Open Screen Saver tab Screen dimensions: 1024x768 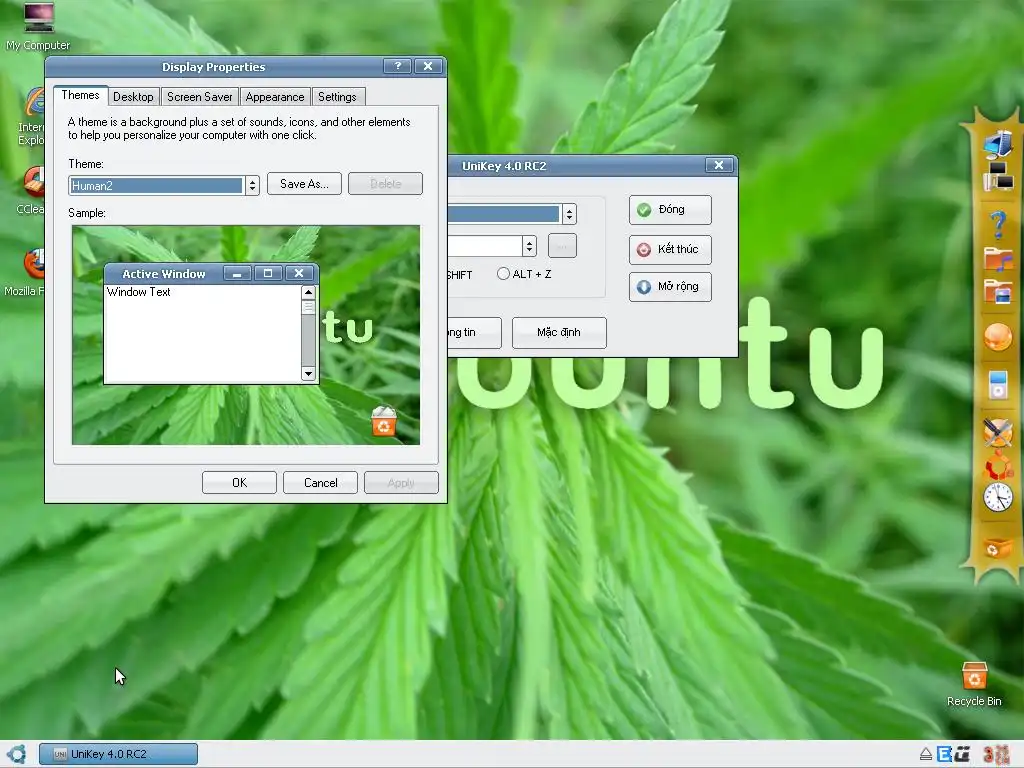199,97
